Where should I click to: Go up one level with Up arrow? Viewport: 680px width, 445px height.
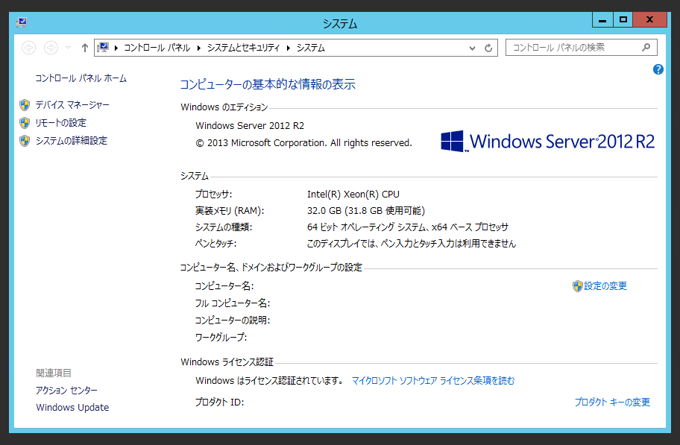[x=85, y=48]
